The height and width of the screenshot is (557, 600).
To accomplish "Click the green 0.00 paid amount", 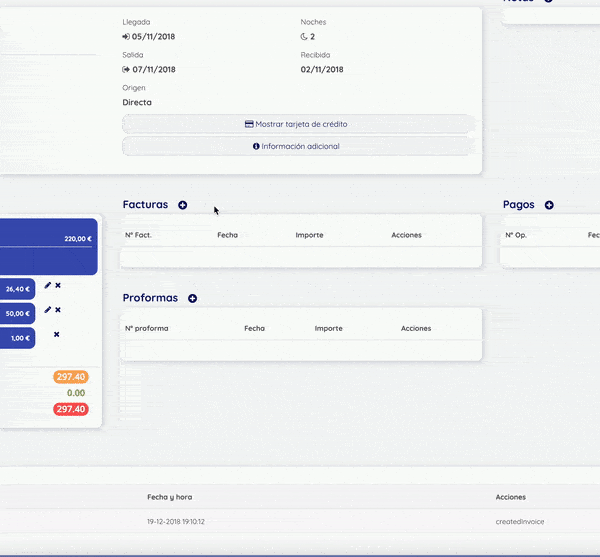I will coord(76,393).
